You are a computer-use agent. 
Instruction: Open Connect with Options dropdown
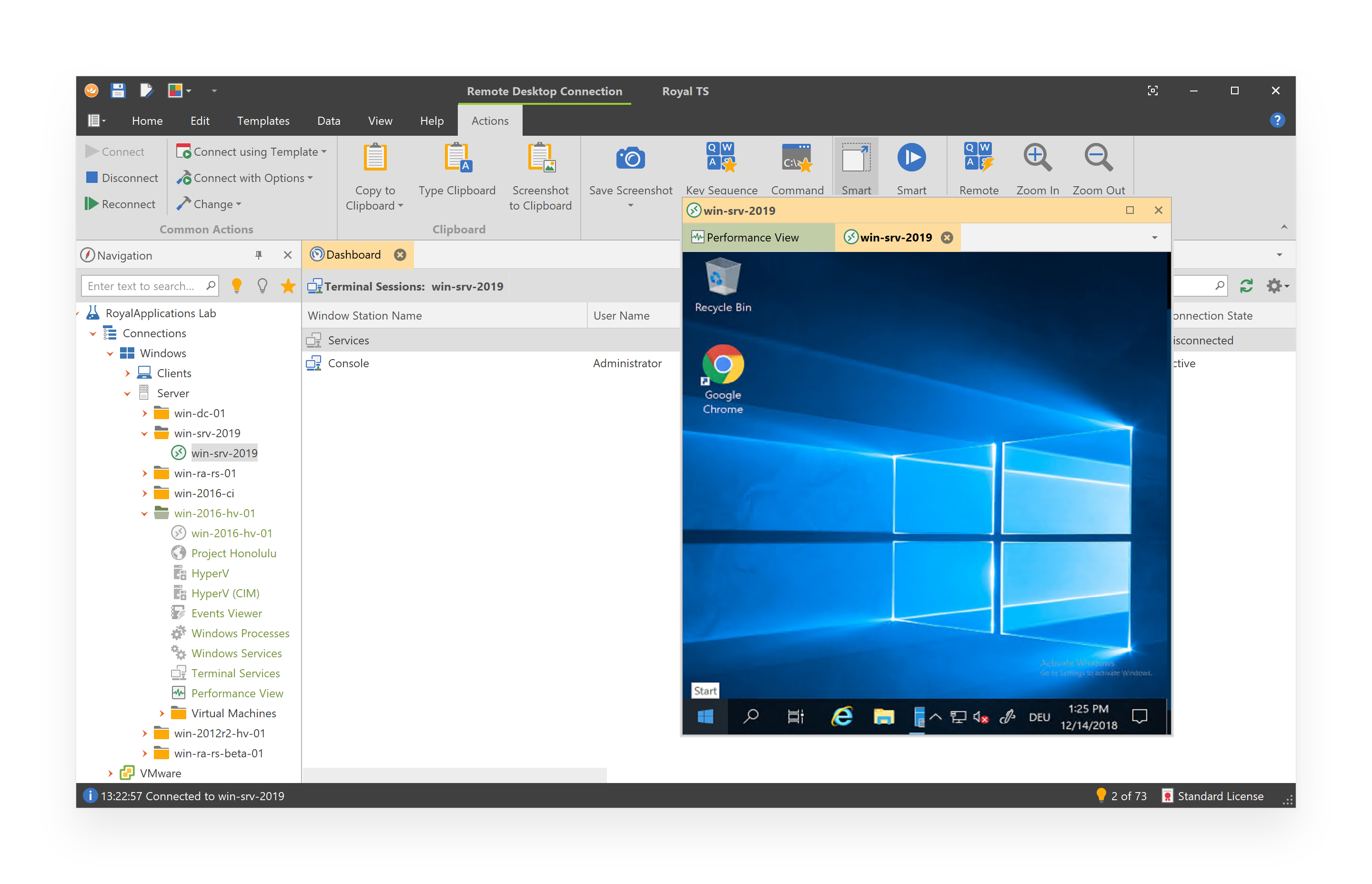click(245, 178)
